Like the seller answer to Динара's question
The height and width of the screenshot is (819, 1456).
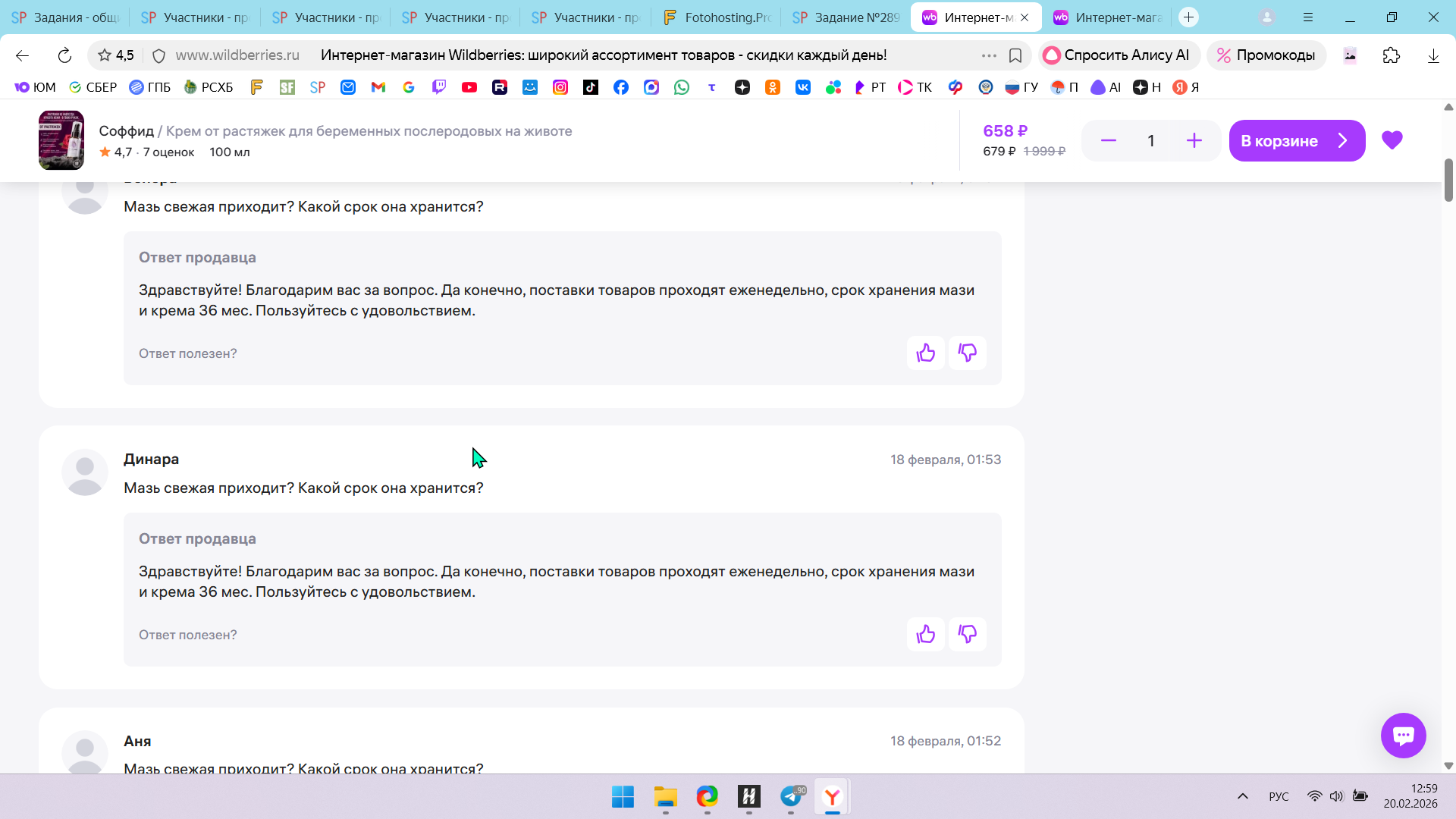[925, 634]
